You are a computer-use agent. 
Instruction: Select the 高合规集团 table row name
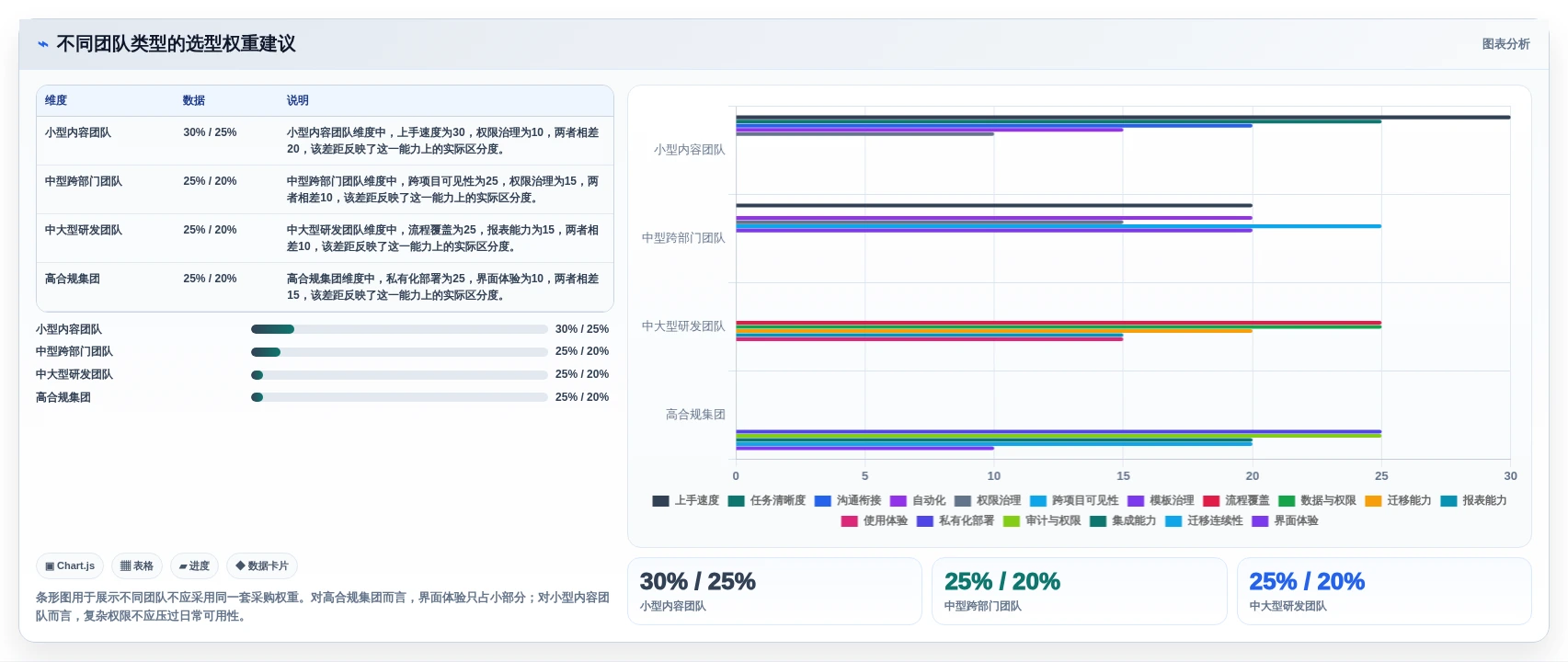point(73,279)
